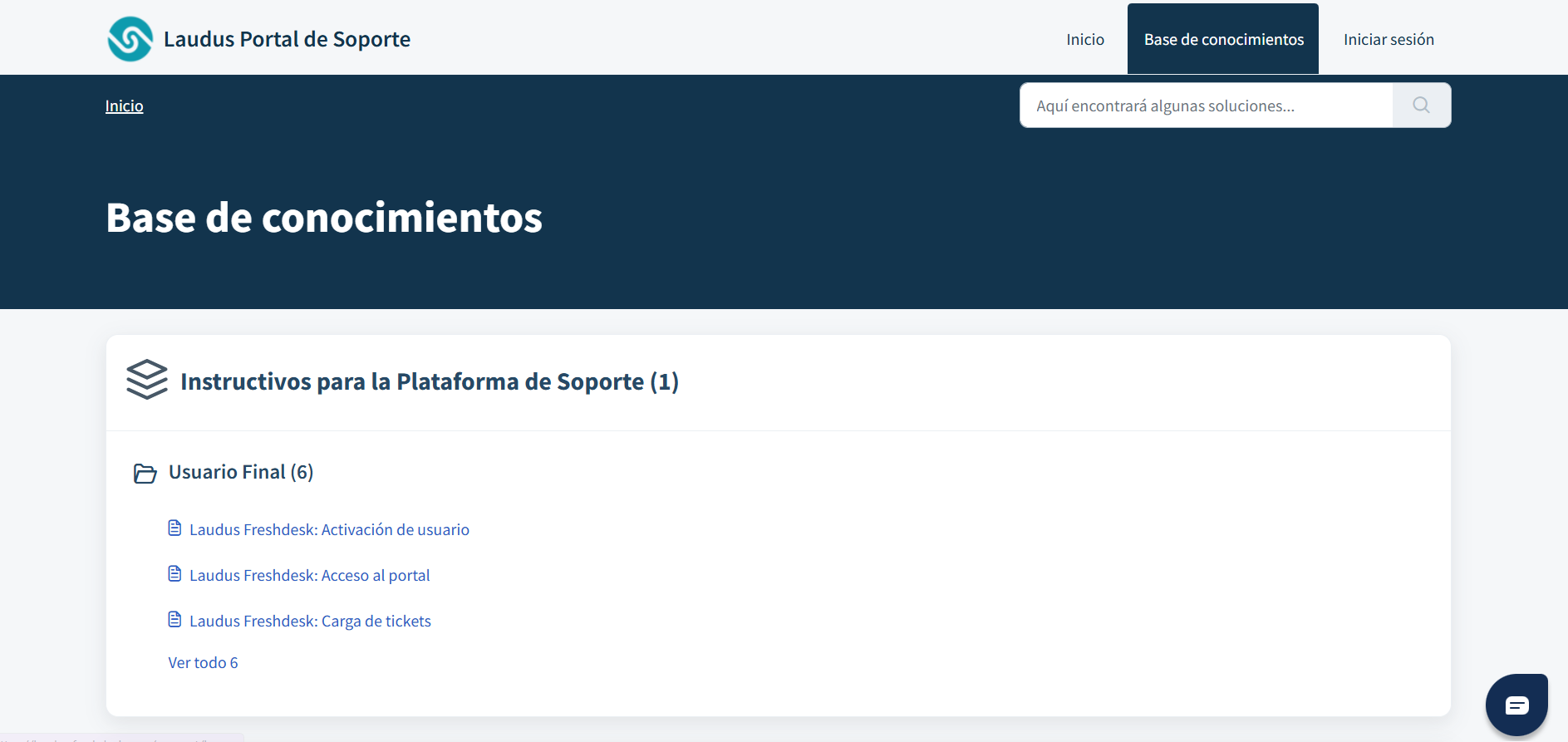Follow the Inicio breadcrumb link
Screen dimensions: 1568x742
pyautogui.click(x=124, y=106)
